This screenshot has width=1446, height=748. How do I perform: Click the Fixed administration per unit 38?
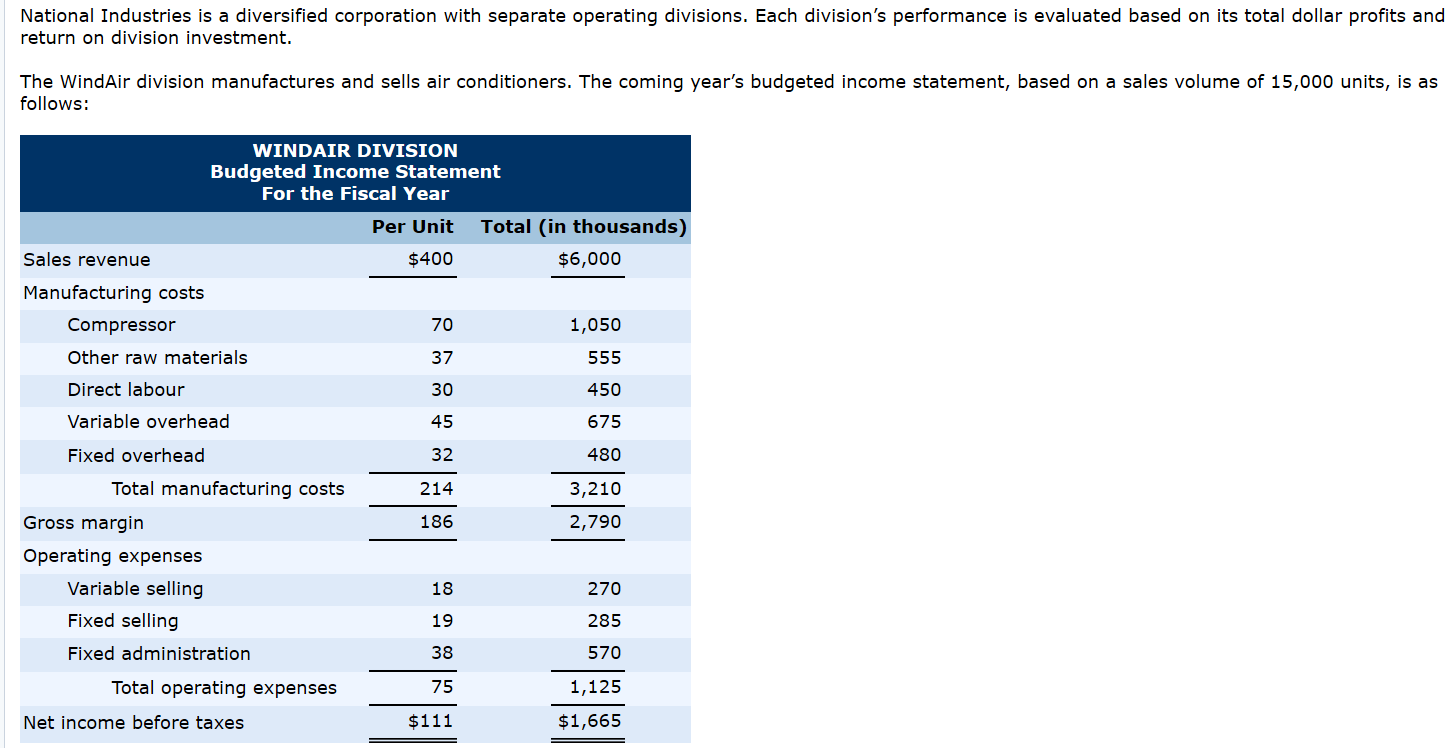click(x=442, y=653)
